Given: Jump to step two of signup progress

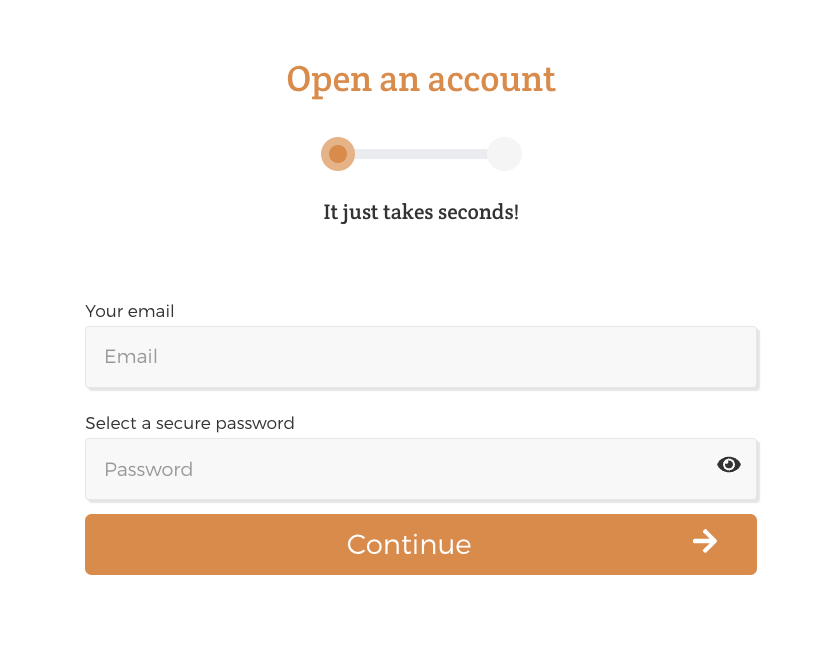Looking at the screenshot, I should point(504,154).
